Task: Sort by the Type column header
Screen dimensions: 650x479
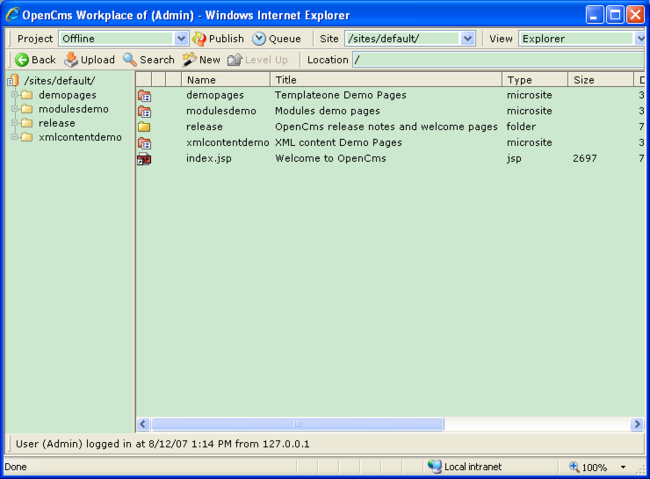Action: [x=535, y=80]
